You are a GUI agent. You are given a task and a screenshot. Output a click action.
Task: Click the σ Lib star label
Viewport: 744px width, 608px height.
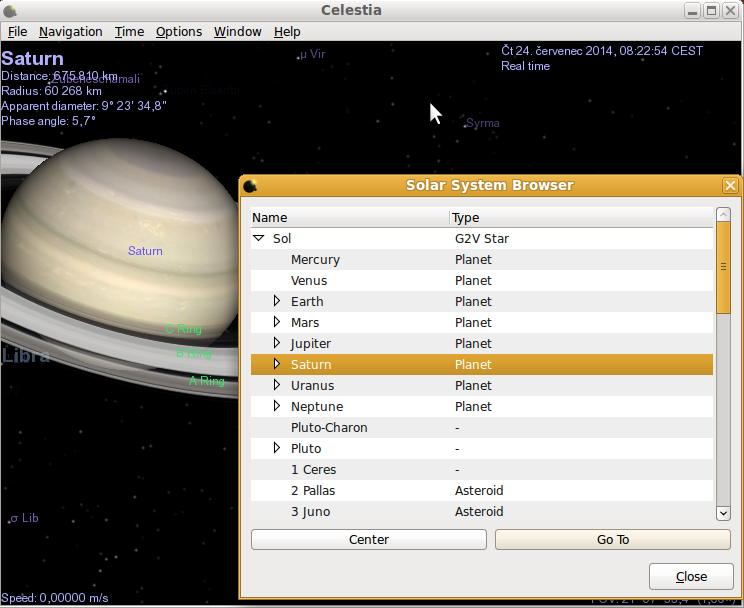coord(24,518)
